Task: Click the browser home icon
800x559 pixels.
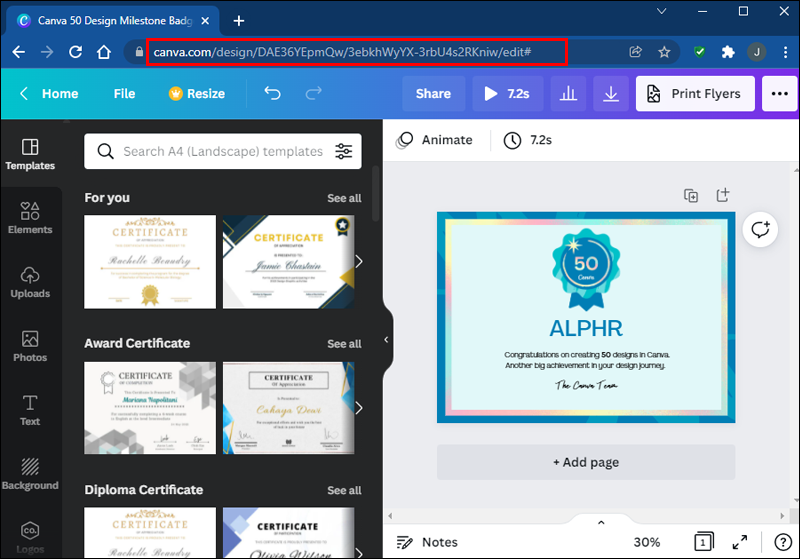Action: point(104,52)
